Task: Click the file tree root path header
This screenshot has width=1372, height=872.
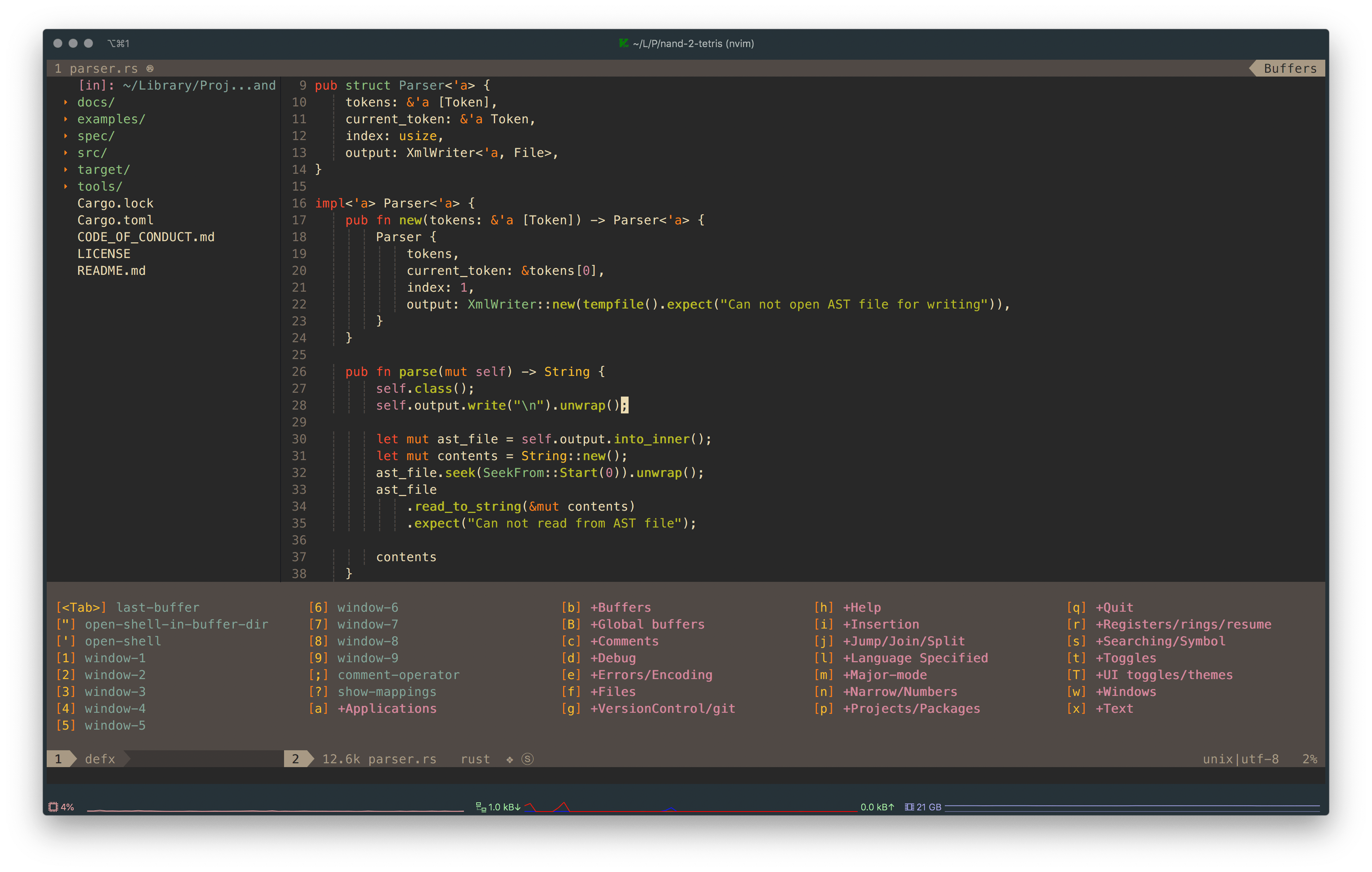Action: [x=176, y=85]
